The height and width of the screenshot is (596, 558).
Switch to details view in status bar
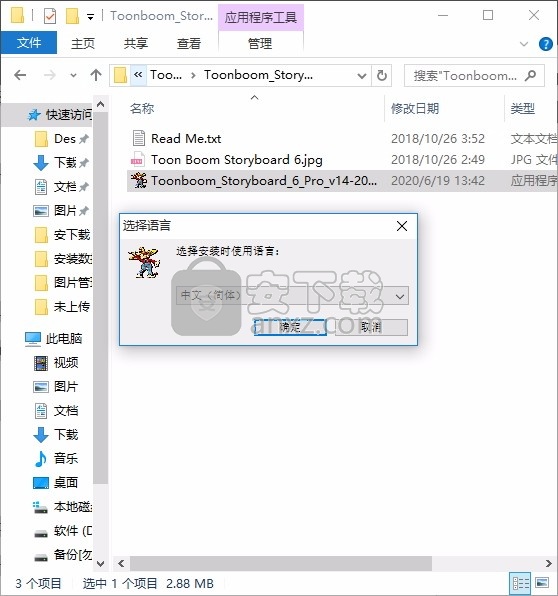tap(520, 583)
